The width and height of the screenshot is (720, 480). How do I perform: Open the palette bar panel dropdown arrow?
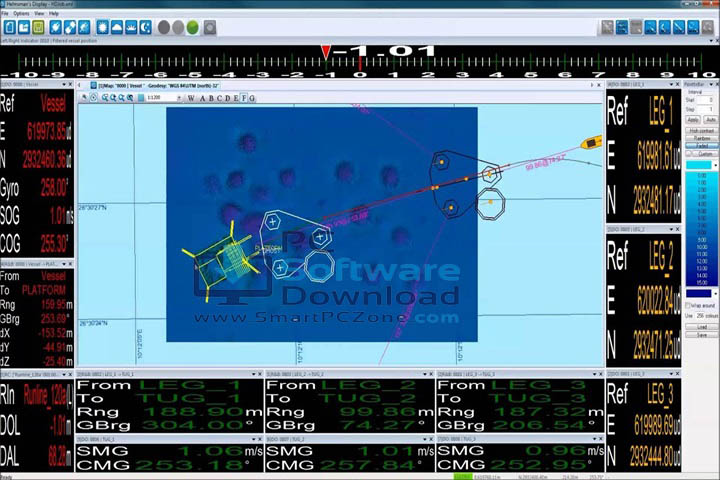point(711,85)
